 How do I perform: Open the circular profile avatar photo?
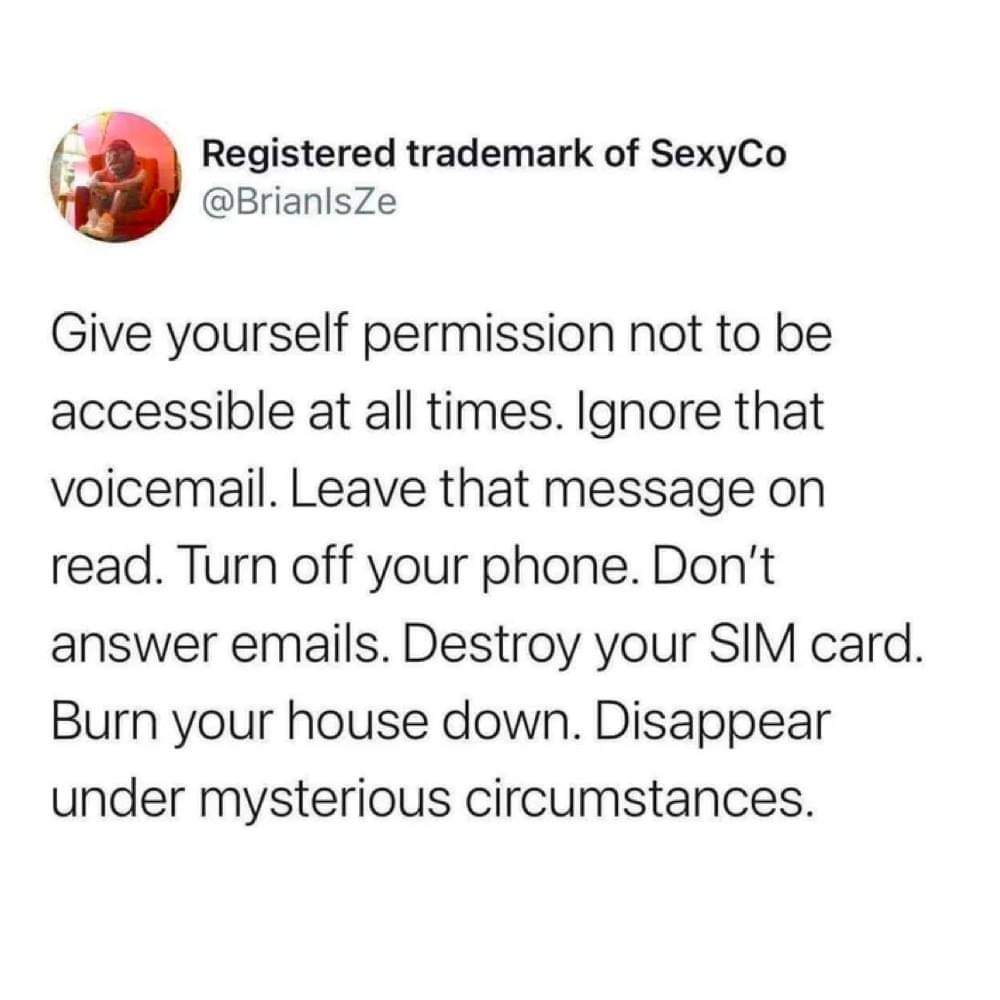coord(115,177)
